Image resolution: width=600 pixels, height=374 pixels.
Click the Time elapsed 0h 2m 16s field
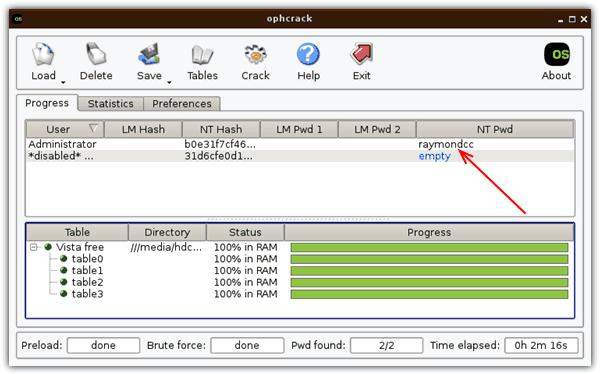541,345
